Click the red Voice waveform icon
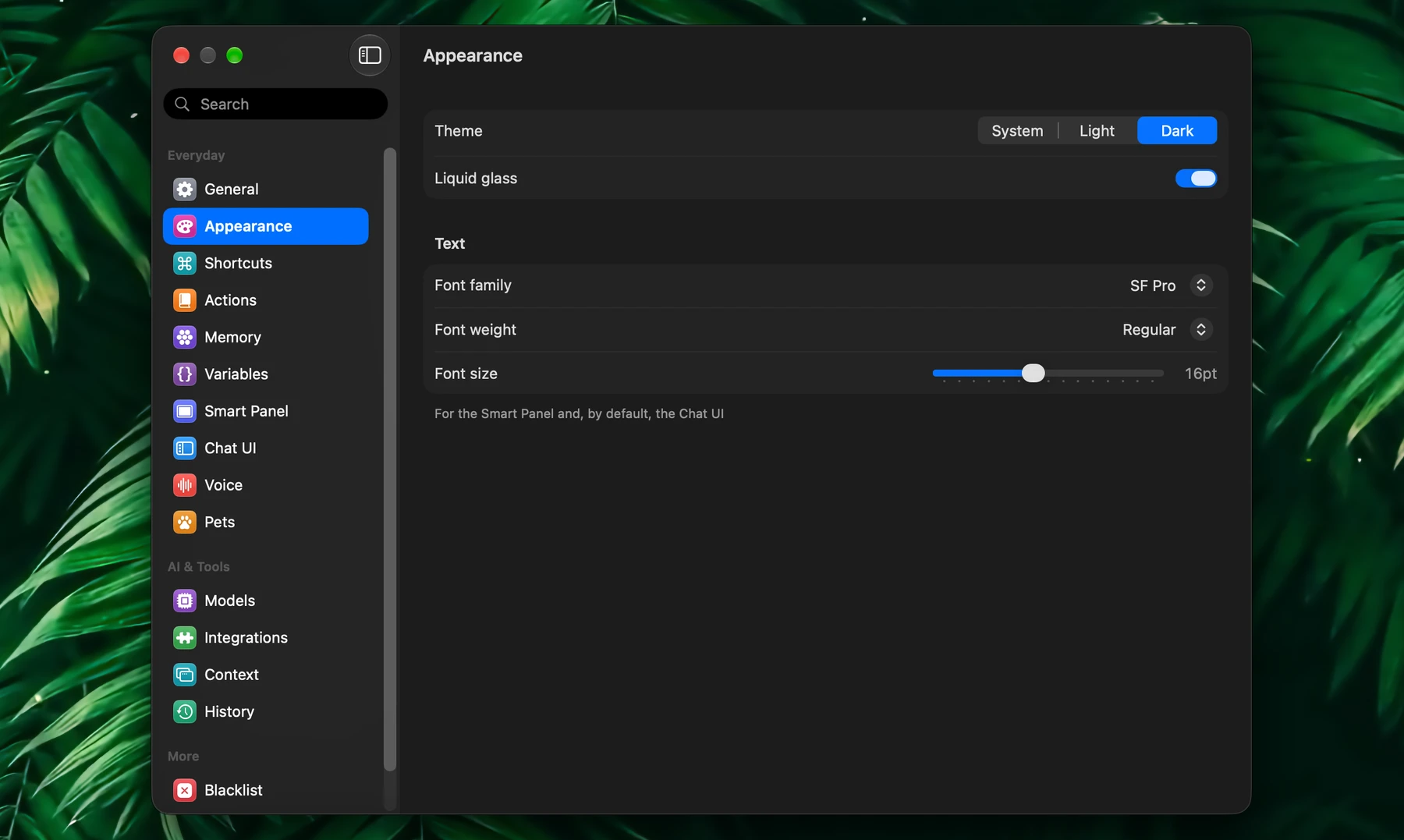Viewport: 1404px width, 840px height. (185, 485)
